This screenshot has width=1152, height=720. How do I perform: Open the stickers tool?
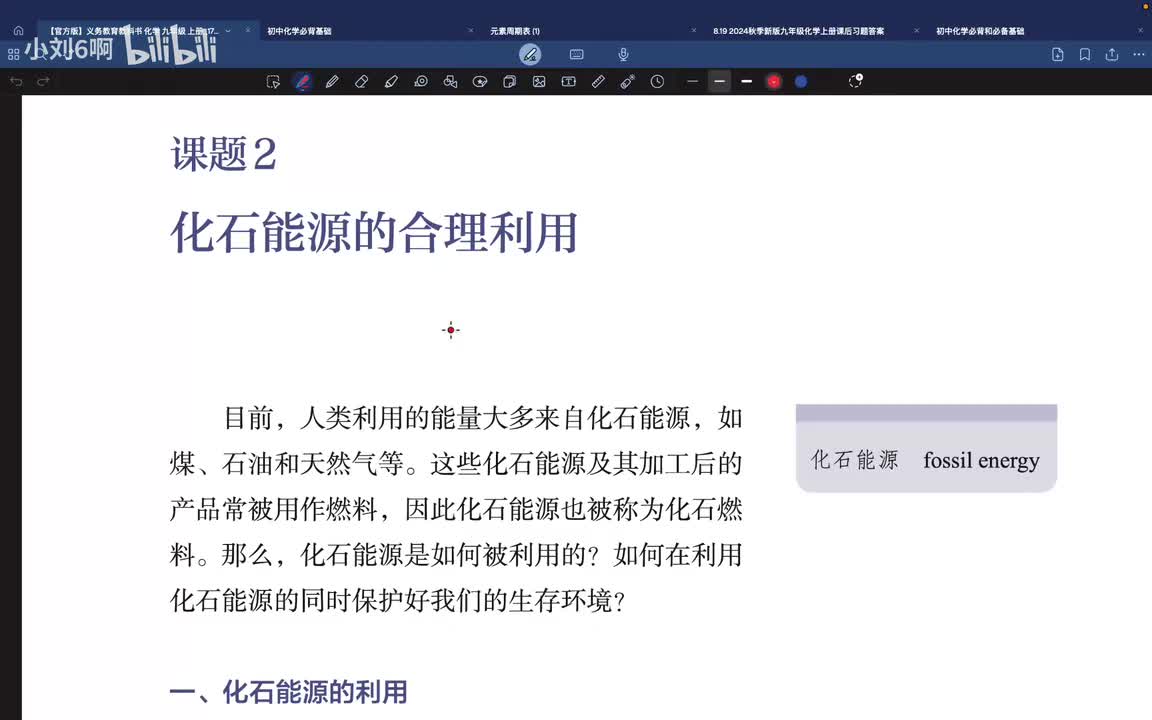pyautogui.click(x=480, y=82)
